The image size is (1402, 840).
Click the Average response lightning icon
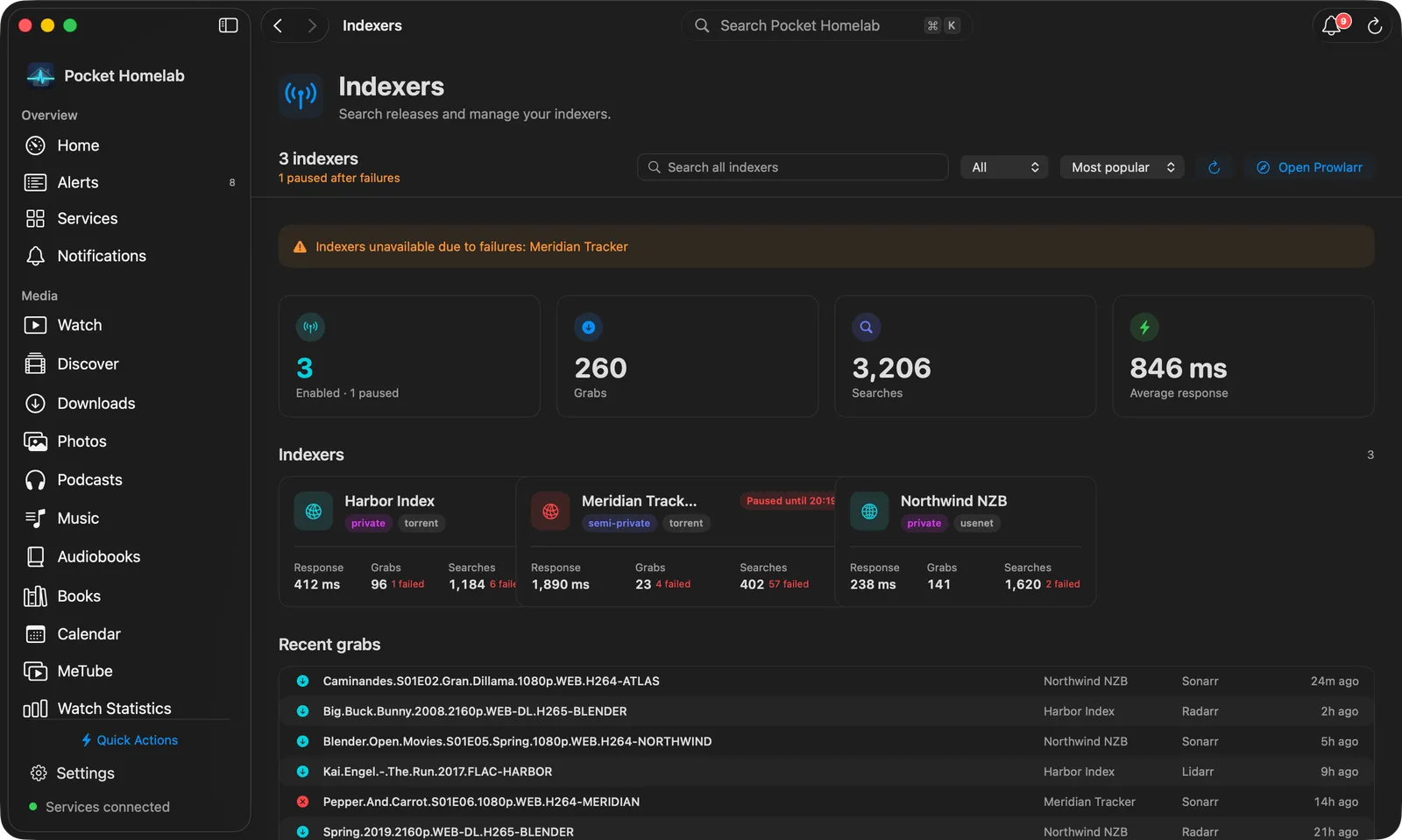click(x=1144, y=328)
